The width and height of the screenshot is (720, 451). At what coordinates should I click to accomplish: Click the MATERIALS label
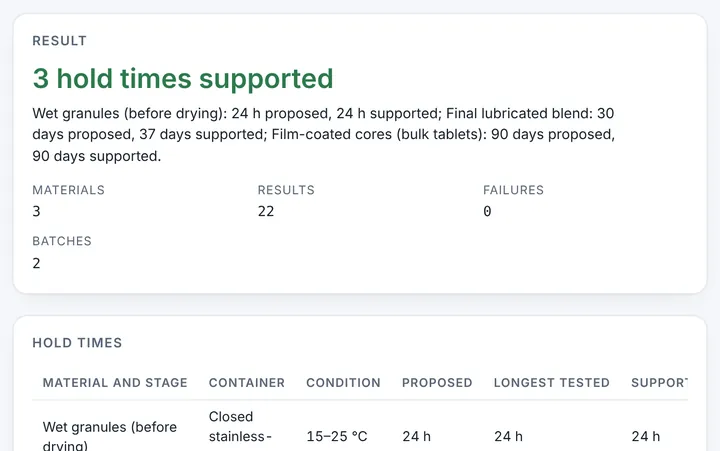point(68,190)
